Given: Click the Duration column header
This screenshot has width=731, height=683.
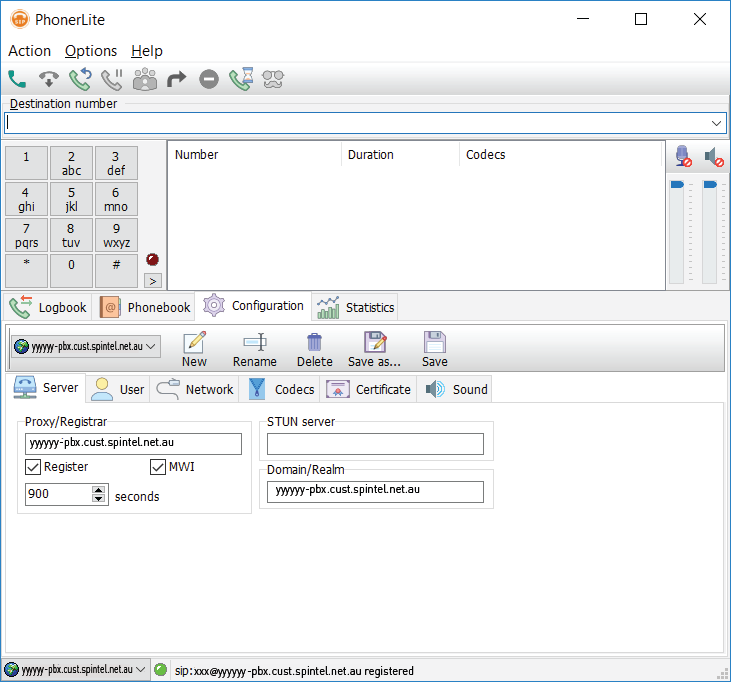Looking at the screenshot, I should pos(400,154).
